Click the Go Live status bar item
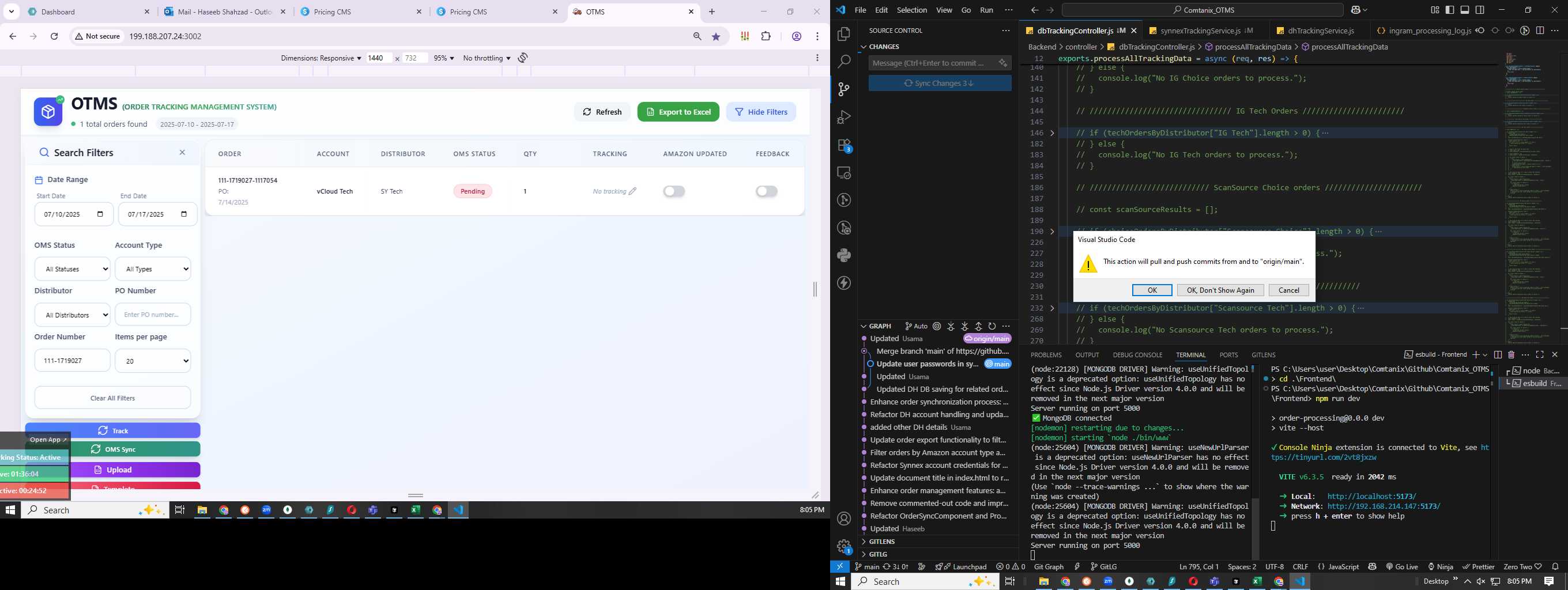Screen dimensions: 1568x590 tap(1403, 566)
